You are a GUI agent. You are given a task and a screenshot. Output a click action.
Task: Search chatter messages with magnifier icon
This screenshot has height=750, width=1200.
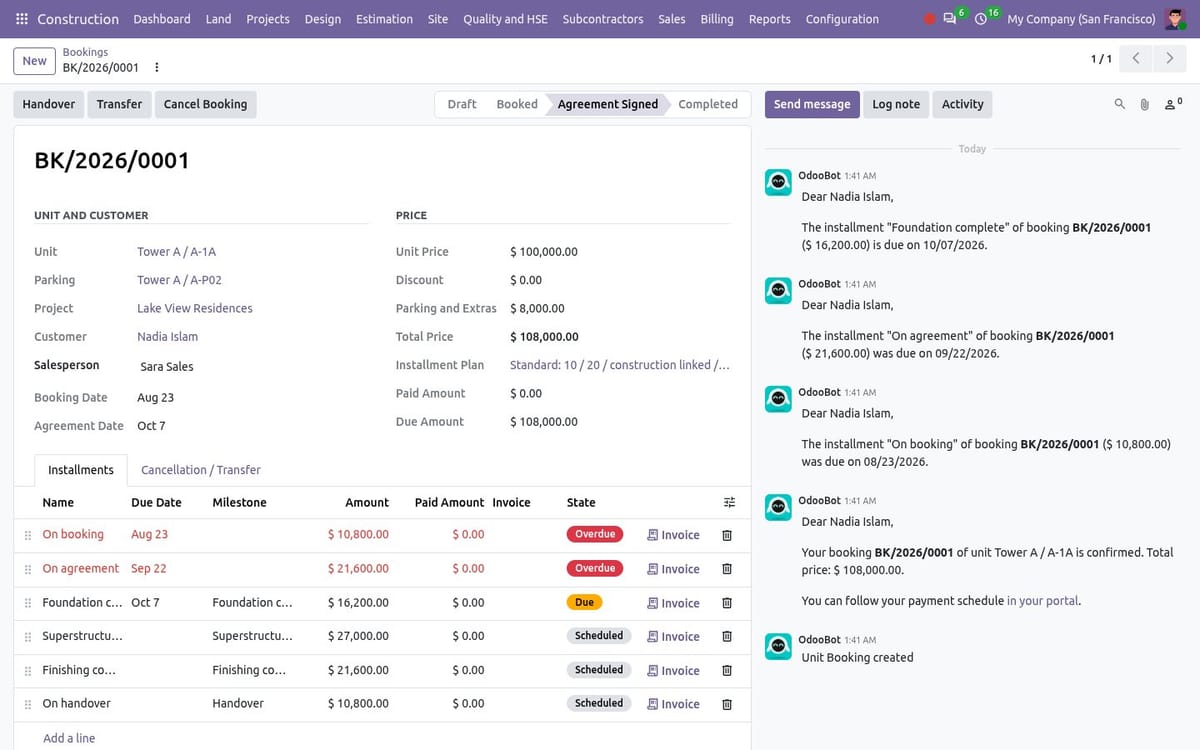click(x=1119, y=104)
